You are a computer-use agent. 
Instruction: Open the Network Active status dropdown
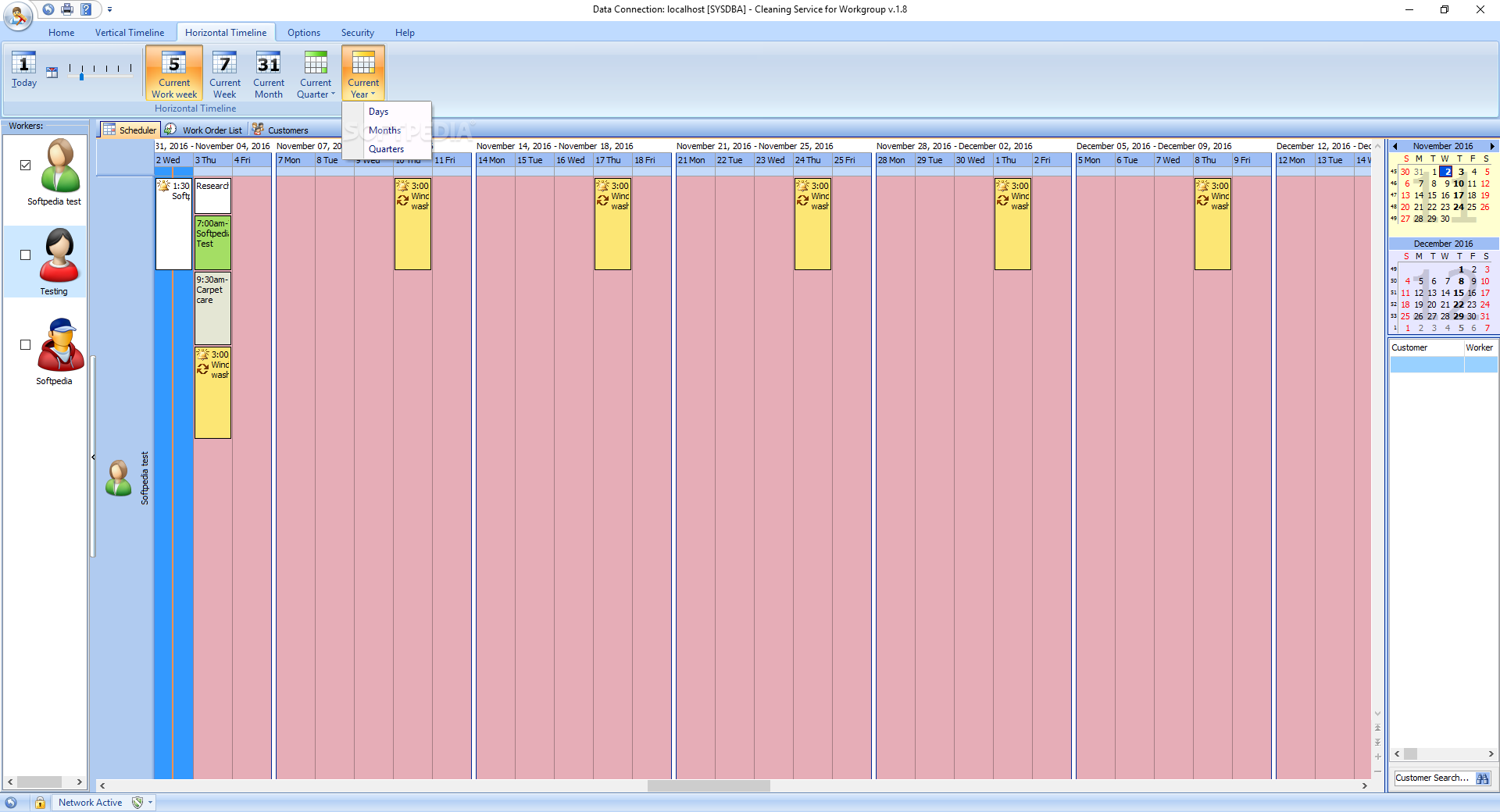pyautogui.click(x=150, y=802)
